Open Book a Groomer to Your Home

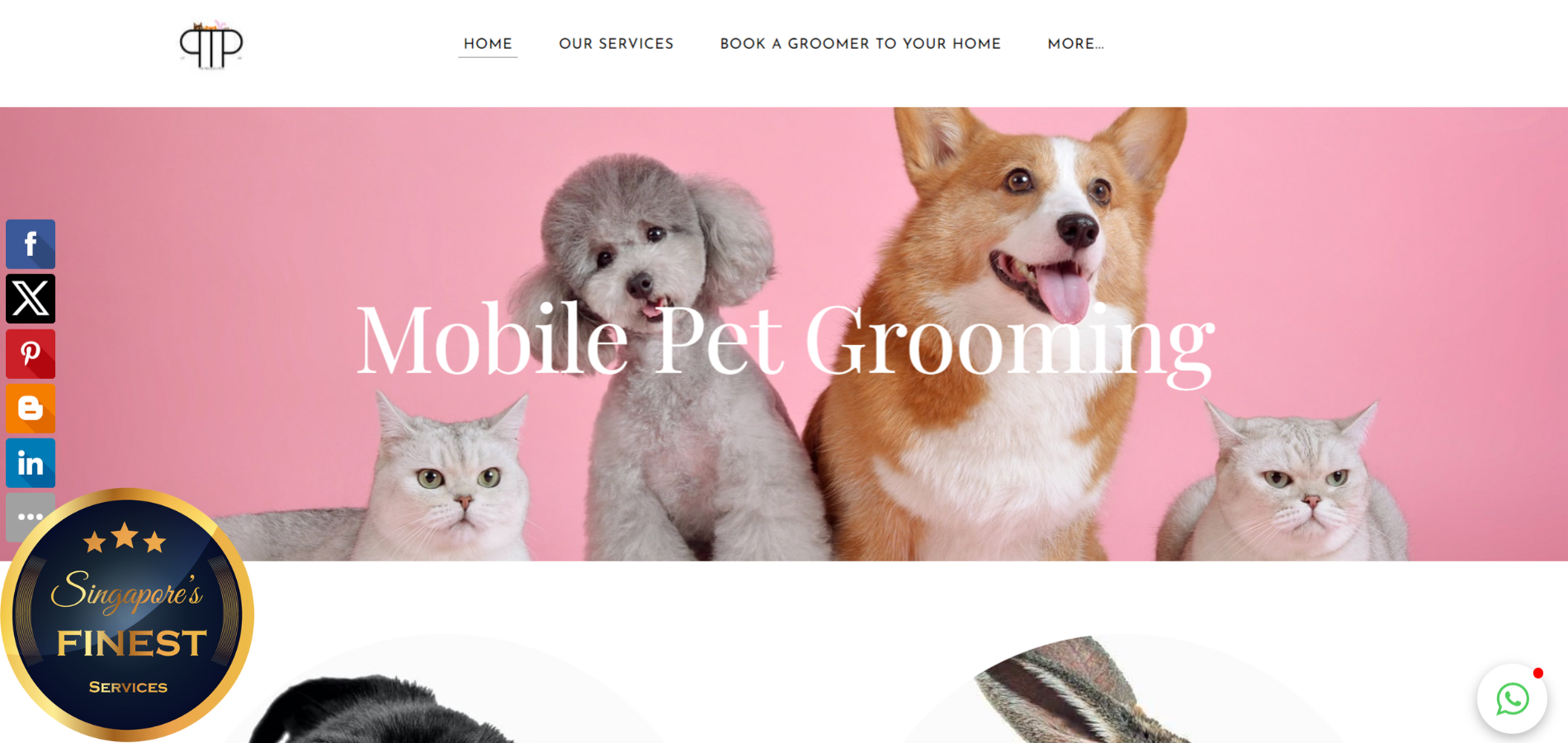coord(860,44)
